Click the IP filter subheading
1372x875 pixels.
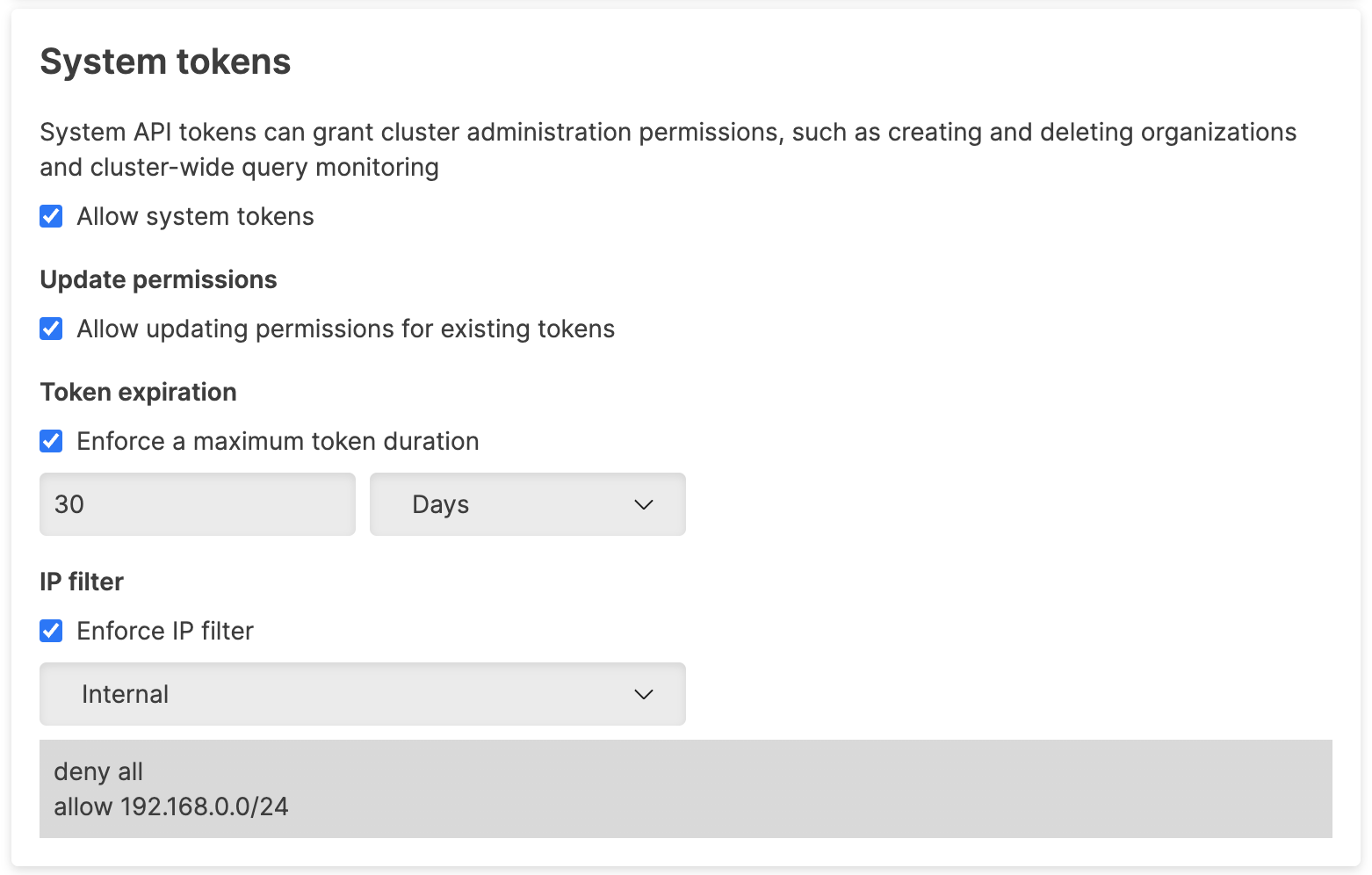coord(82,582)
